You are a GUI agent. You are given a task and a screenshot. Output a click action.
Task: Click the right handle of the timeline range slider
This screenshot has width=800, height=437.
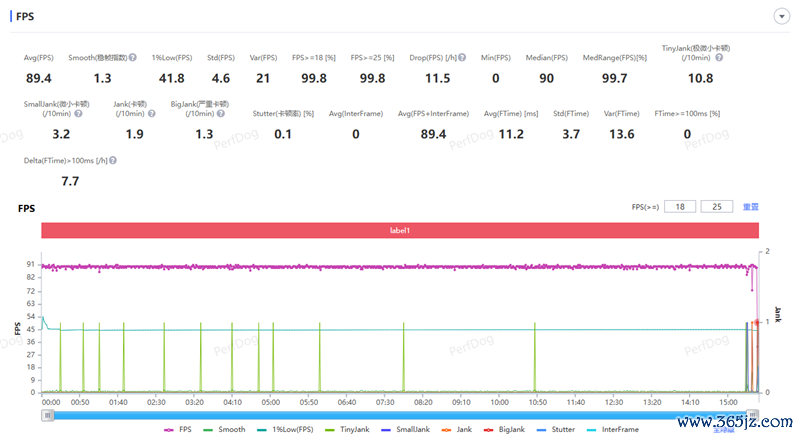pos(753,416)
